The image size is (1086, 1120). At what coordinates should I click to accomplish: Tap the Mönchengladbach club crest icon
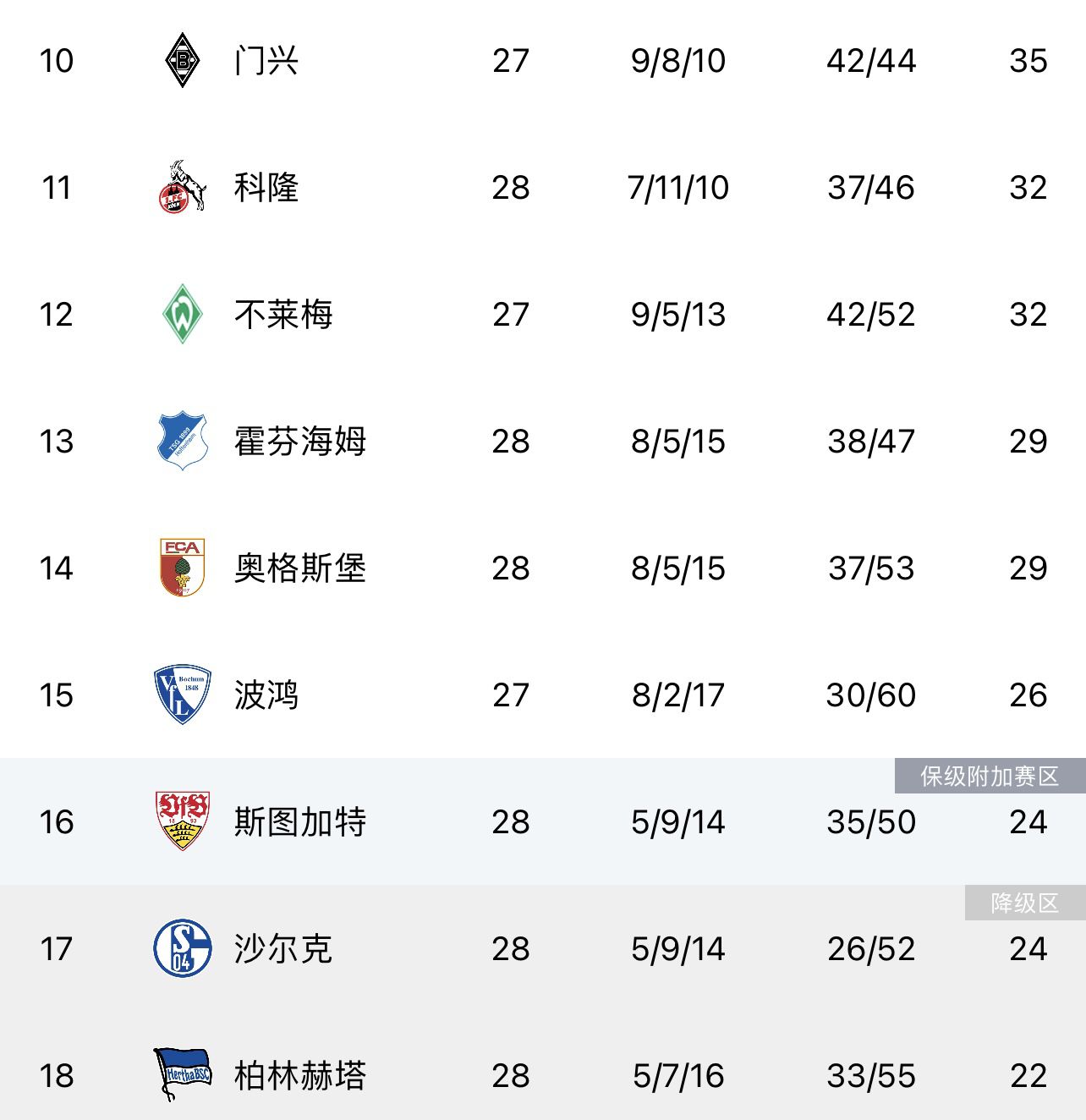pos(182,60)
